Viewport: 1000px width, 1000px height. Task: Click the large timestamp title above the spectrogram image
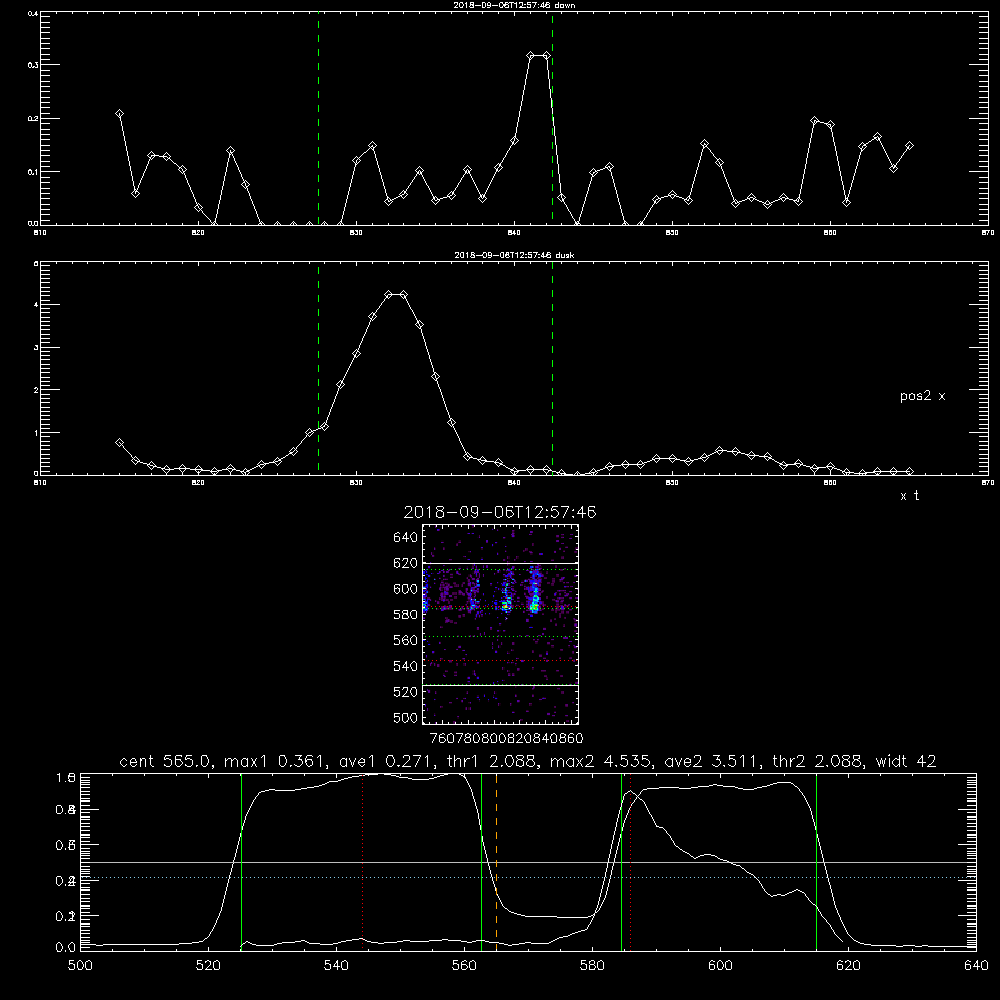pos(500,512)
